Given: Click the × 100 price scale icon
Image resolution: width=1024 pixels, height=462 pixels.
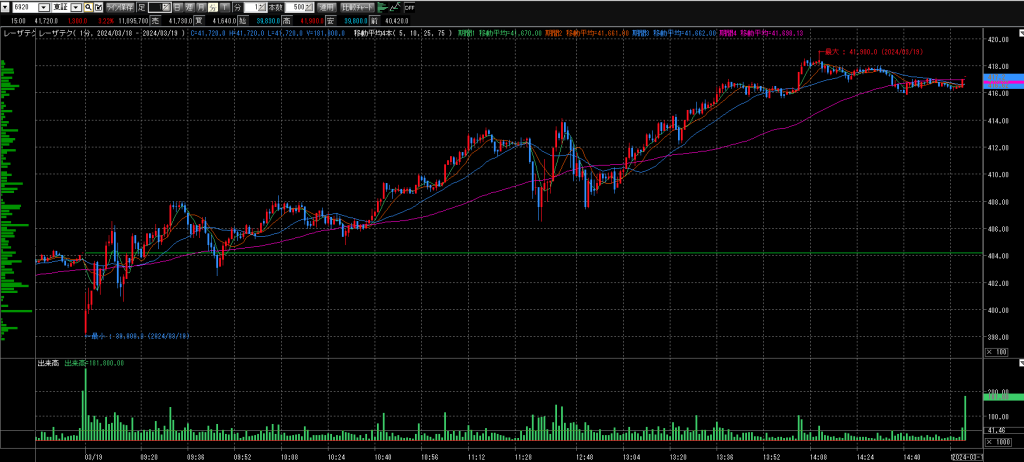Looking at the screenshot, I should [996, 352].
